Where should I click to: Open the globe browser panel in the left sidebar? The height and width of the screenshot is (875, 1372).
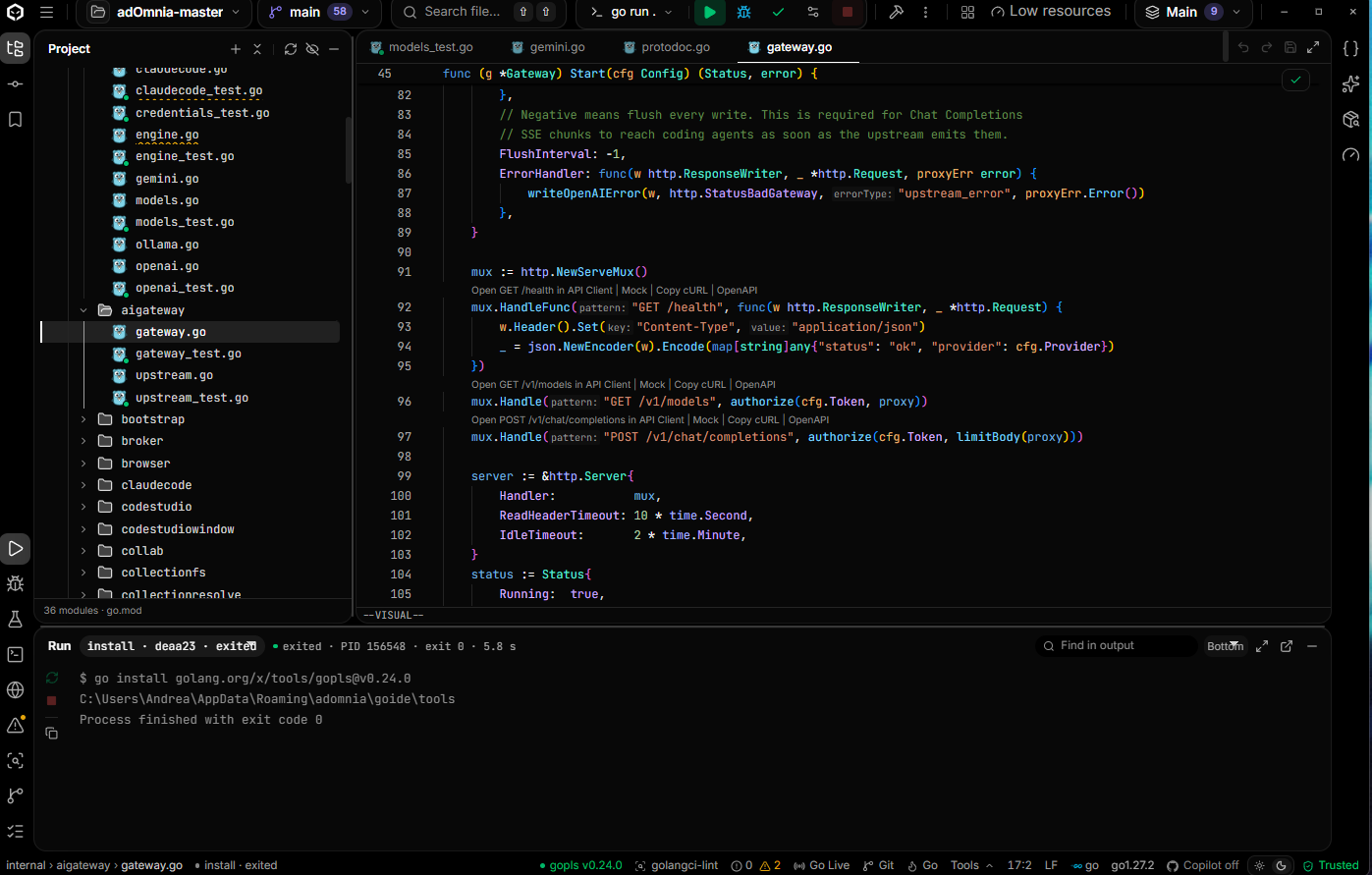(x=15, y=689)
